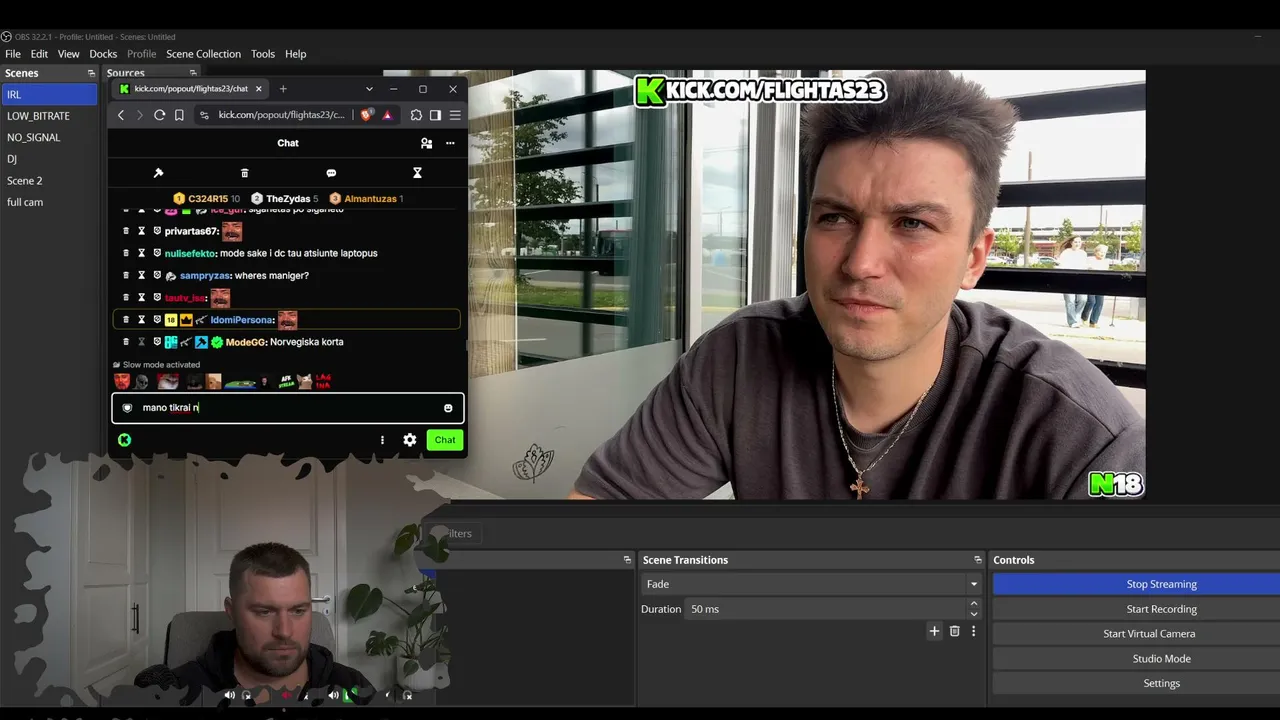Open the browser extensions puzzle icon
The height and width of the screenshot is (720, 1280).
point(416,115)
